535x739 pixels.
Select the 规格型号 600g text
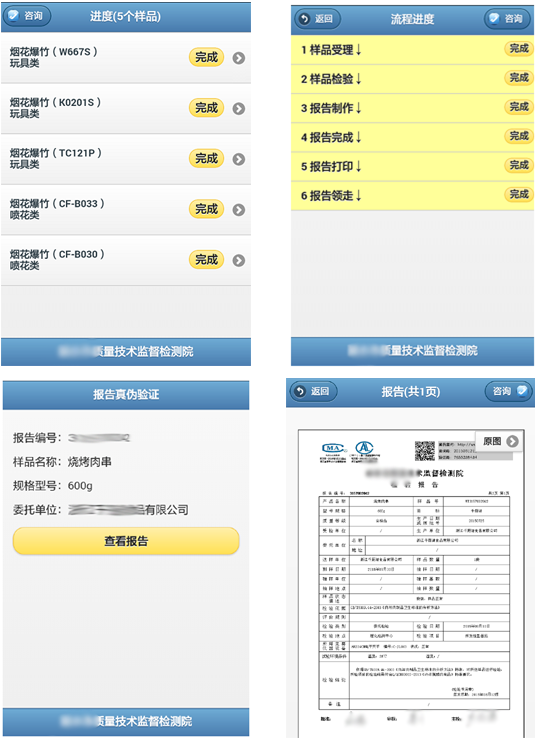[53, 486]
